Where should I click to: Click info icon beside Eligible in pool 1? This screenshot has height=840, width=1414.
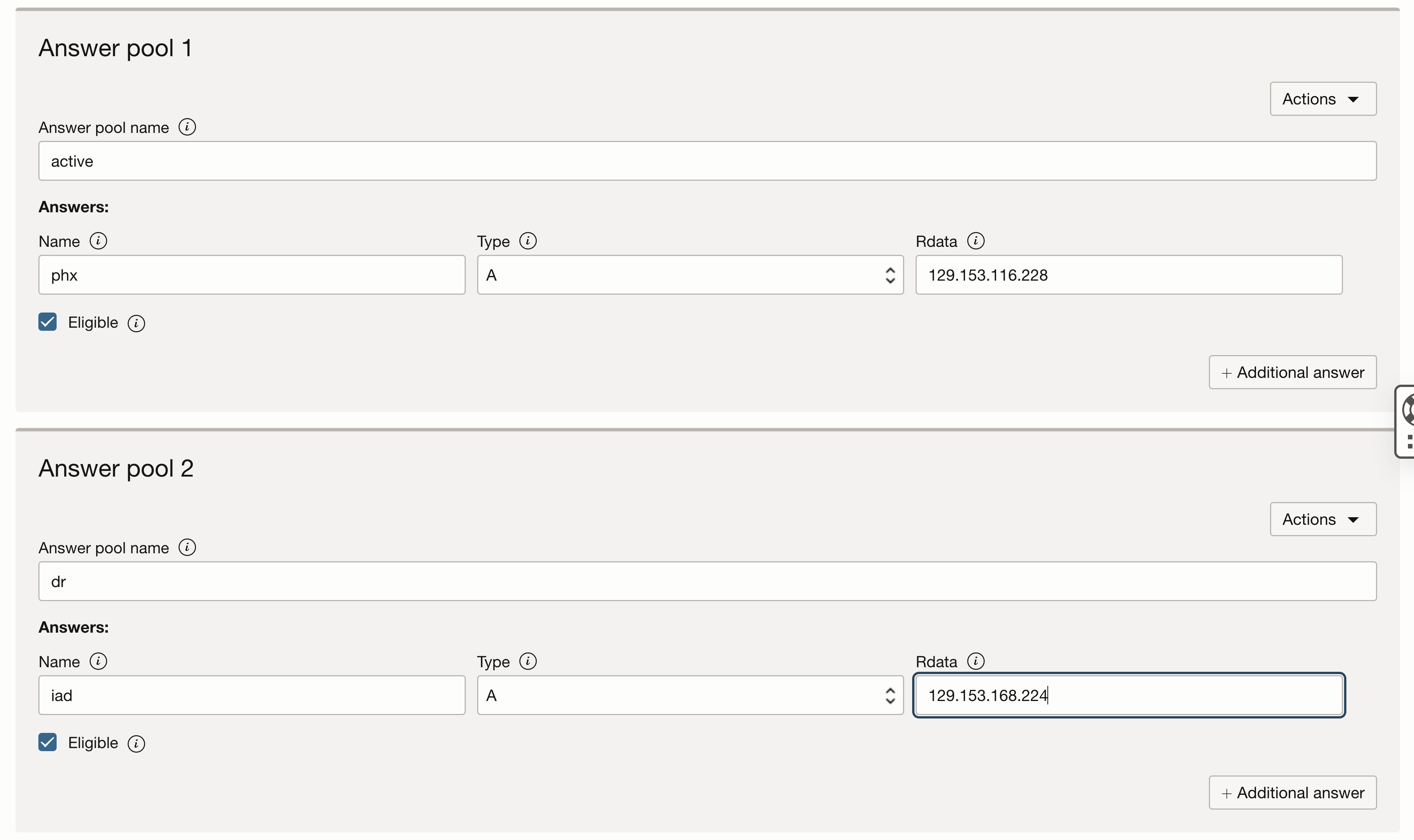136,323
